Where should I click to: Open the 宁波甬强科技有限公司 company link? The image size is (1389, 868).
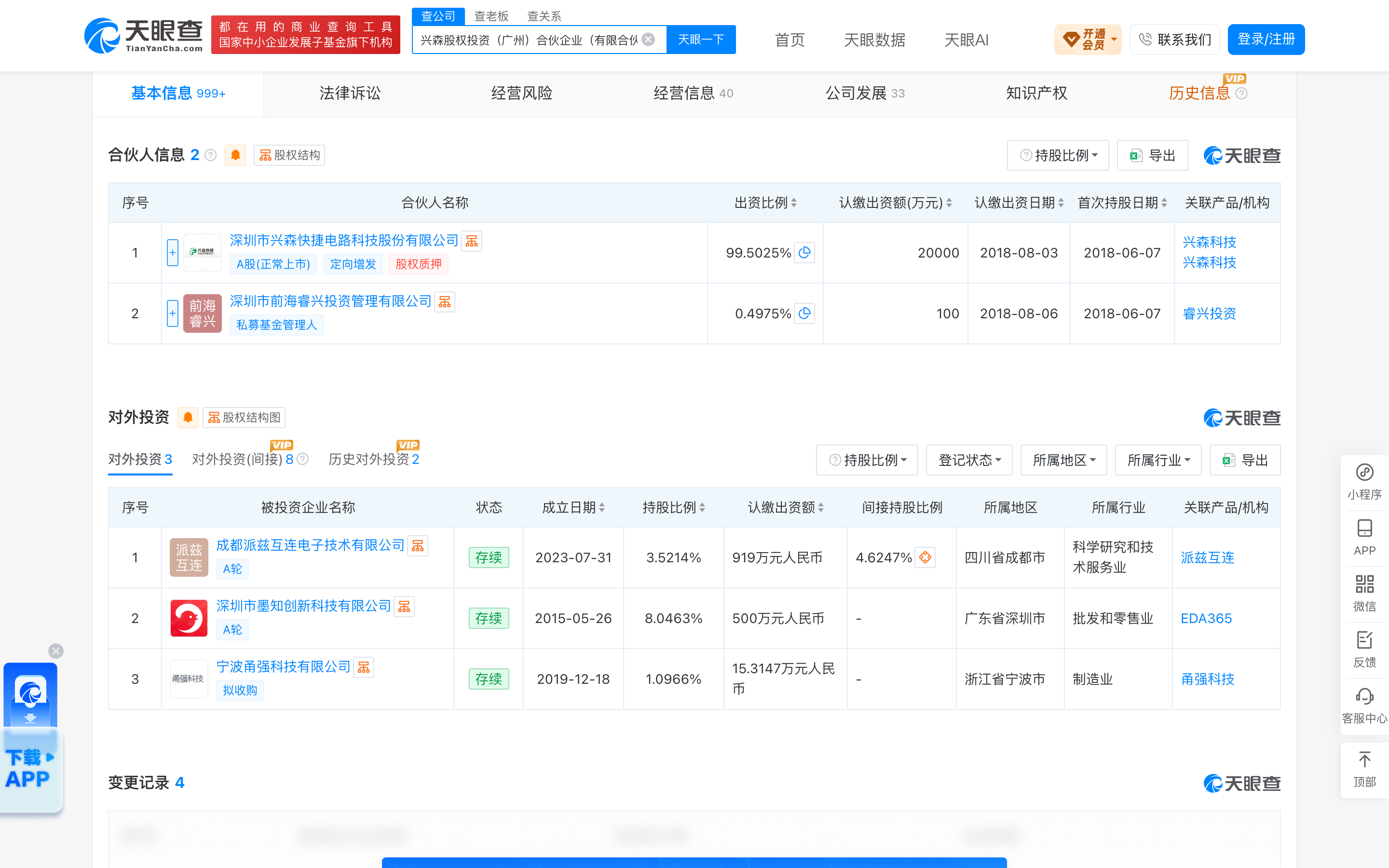pos(283,666)
